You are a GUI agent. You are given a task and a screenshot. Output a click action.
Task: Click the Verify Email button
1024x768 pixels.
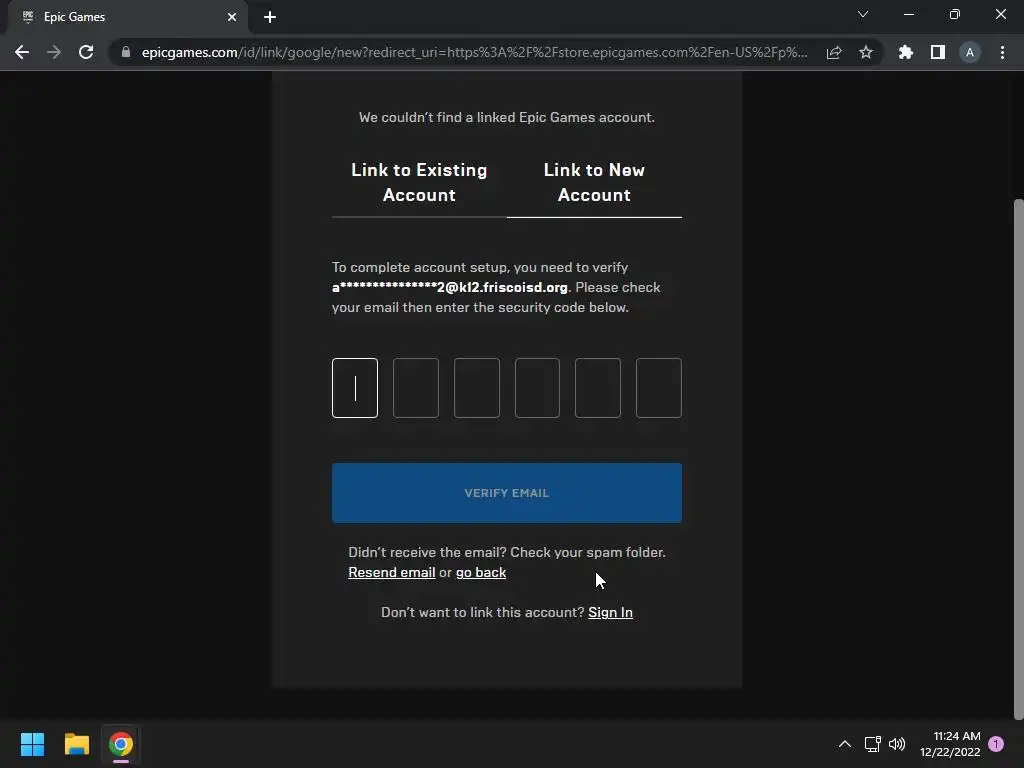(507, 493)
